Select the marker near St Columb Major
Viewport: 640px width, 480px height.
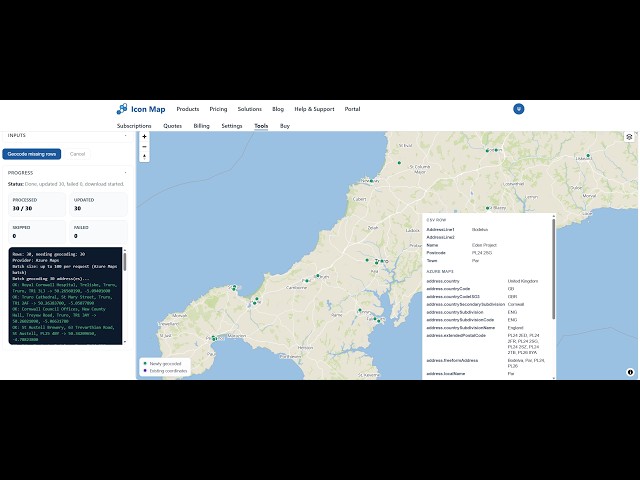click(399, 163)
